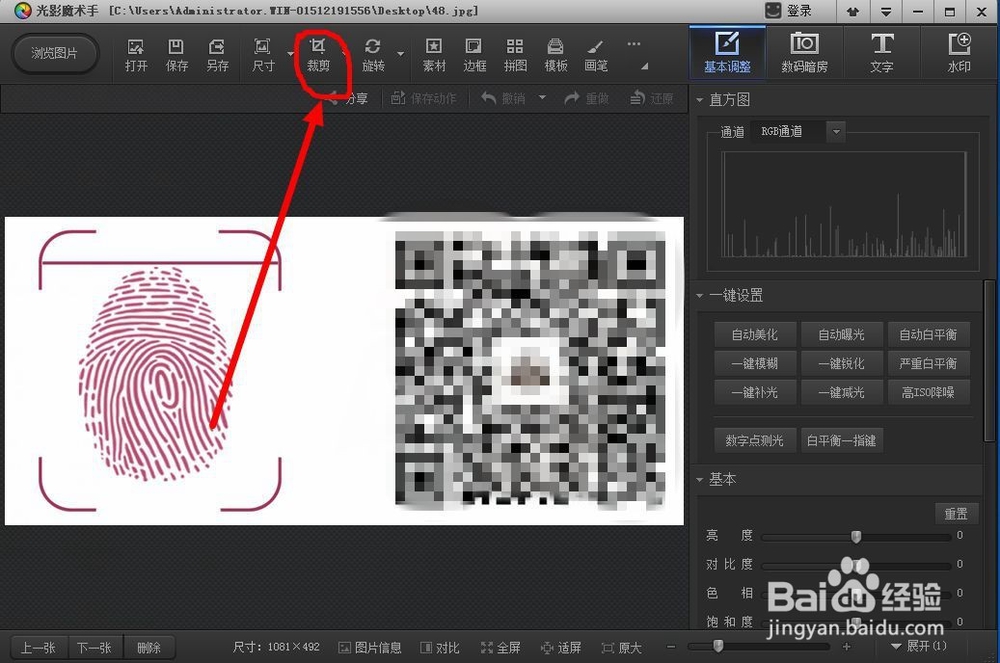Apply 自动曝光 auto exposure
Screen dimensions: 1000x663
click(842, 335)
